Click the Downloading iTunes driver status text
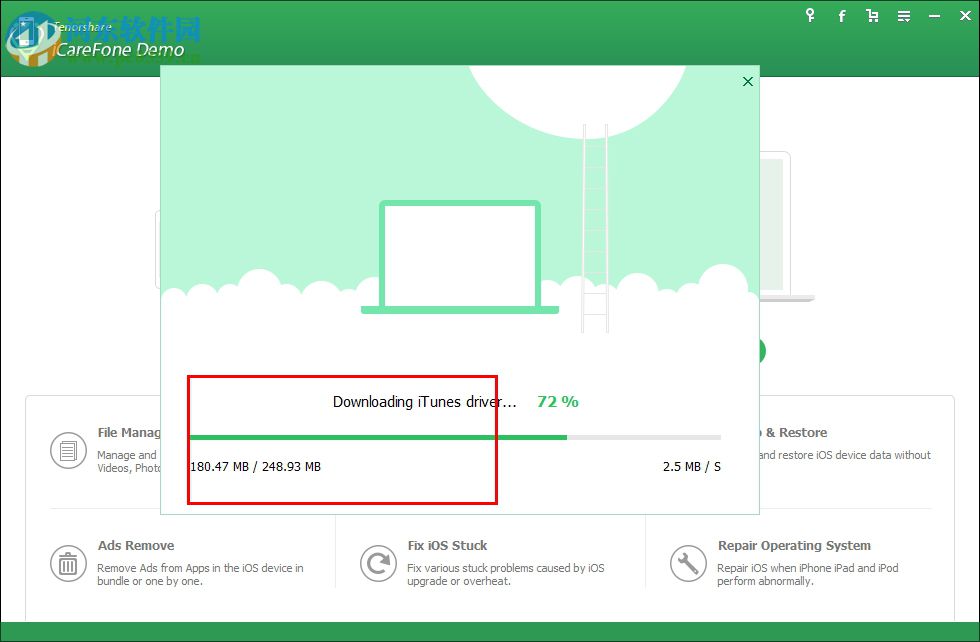Image resolution: width=980 pixels, height=642 pixels. [x=424, y=402]
